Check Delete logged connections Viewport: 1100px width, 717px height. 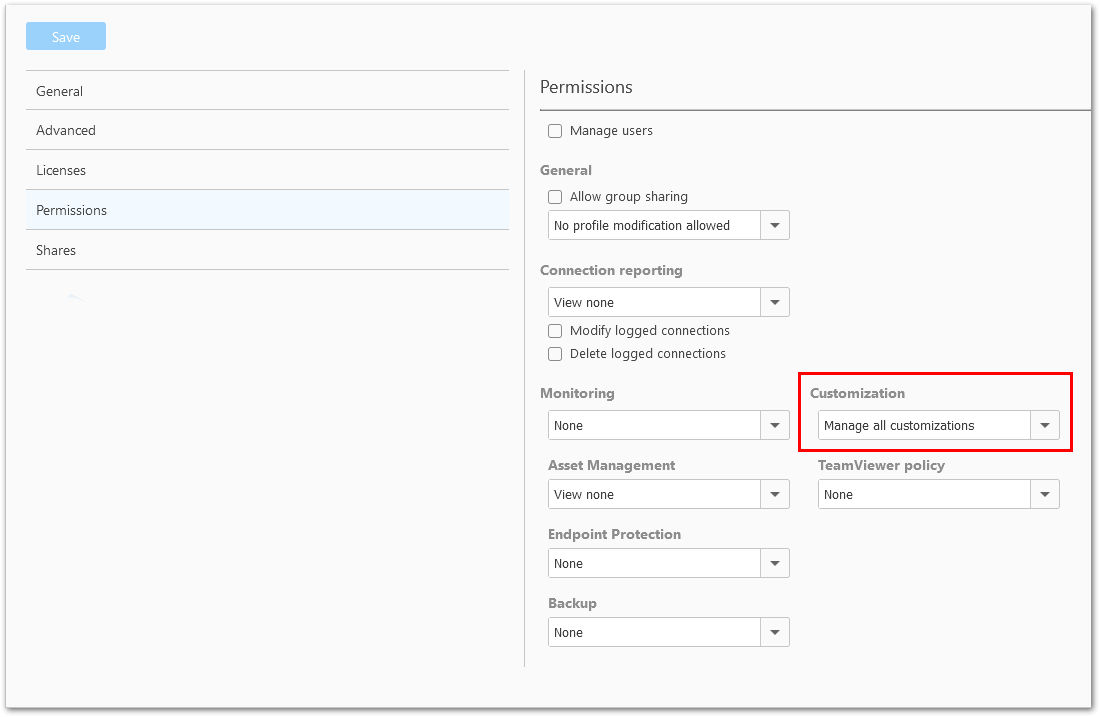pyautogui.click(x=555, y=354)
